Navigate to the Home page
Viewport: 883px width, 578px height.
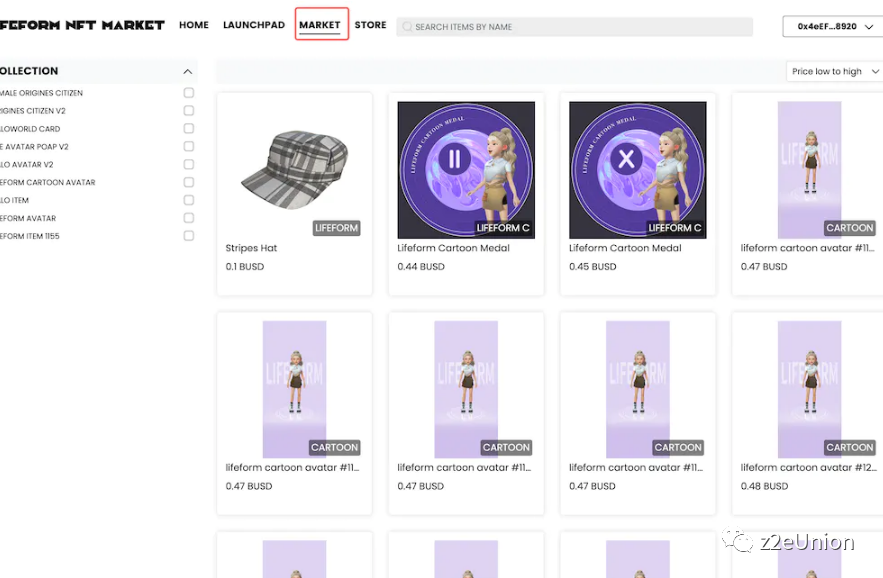(194, 25)
